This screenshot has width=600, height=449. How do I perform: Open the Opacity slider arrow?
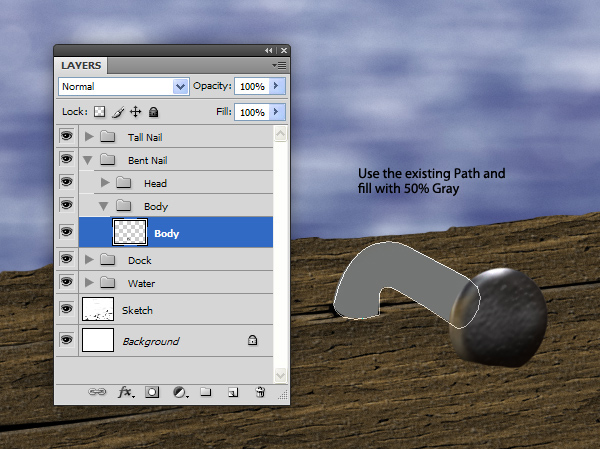tap(277, 86)
